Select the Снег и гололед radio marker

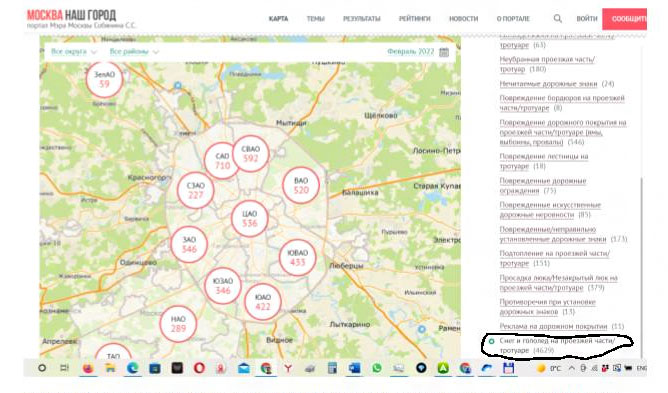[x=491, y=341]
